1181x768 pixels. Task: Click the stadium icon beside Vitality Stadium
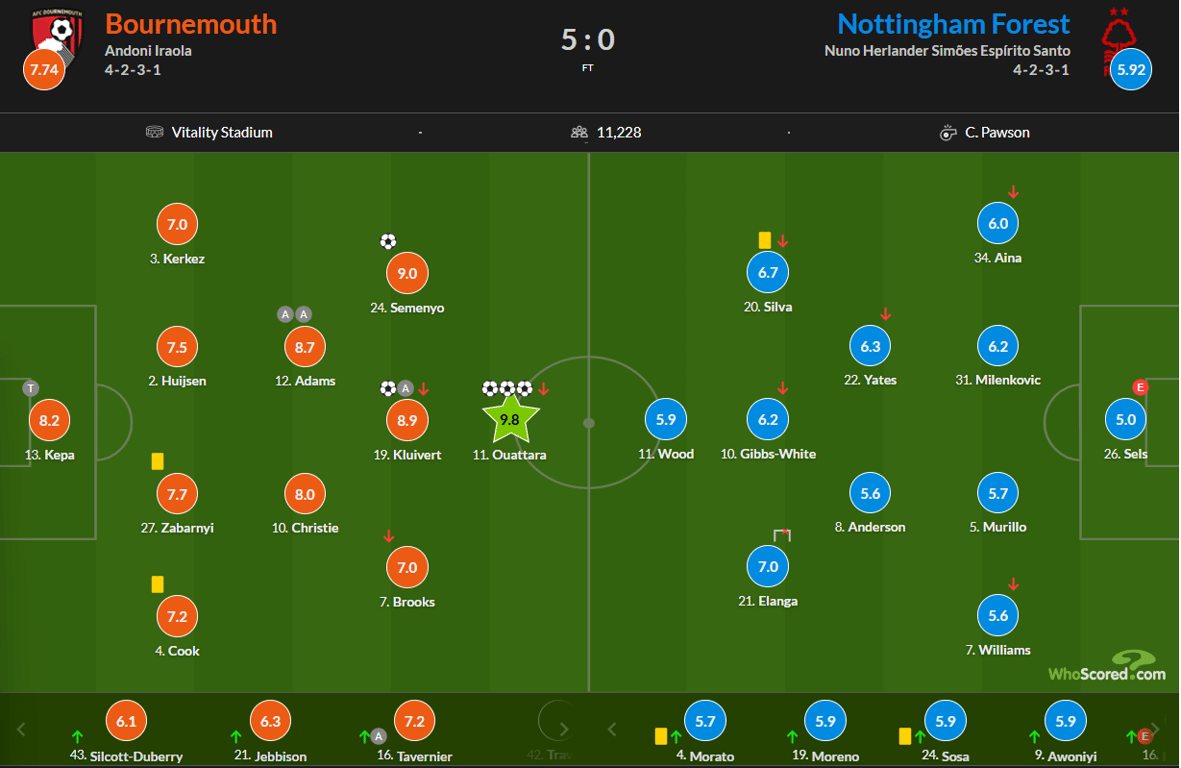pos(155,132)
